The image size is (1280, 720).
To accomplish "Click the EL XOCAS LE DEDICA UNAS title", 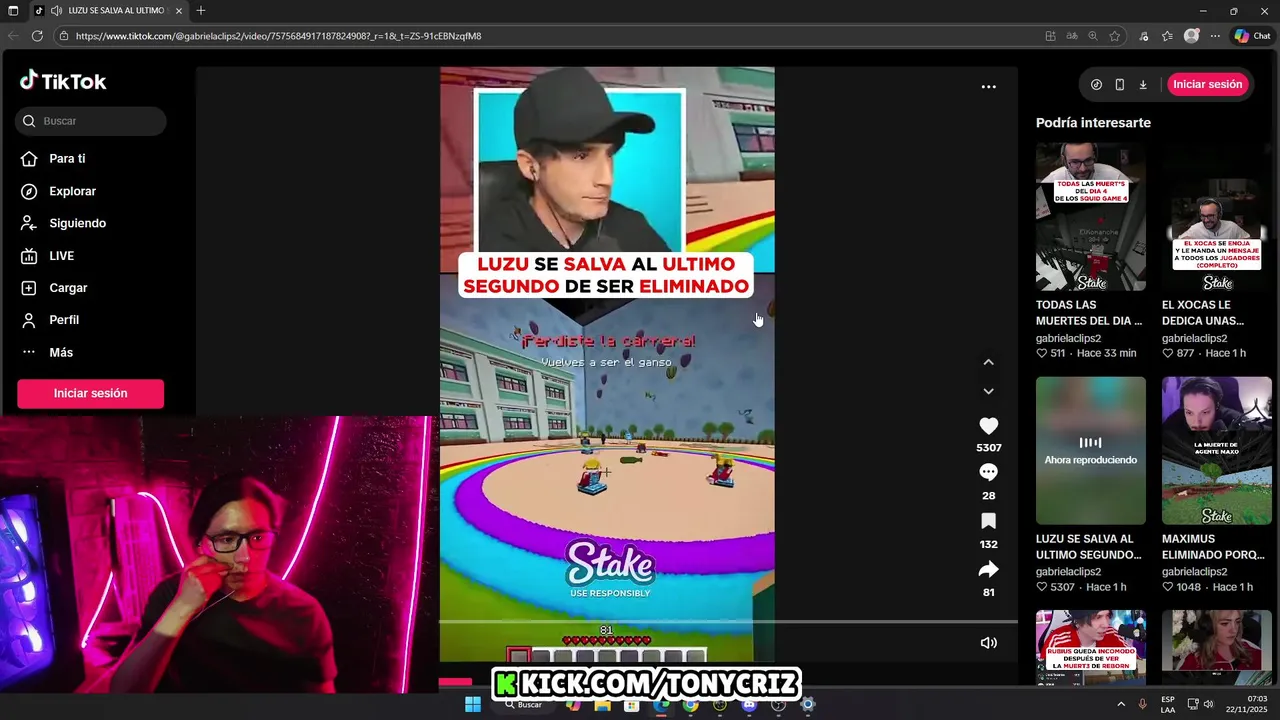I will coord(1204,313).
